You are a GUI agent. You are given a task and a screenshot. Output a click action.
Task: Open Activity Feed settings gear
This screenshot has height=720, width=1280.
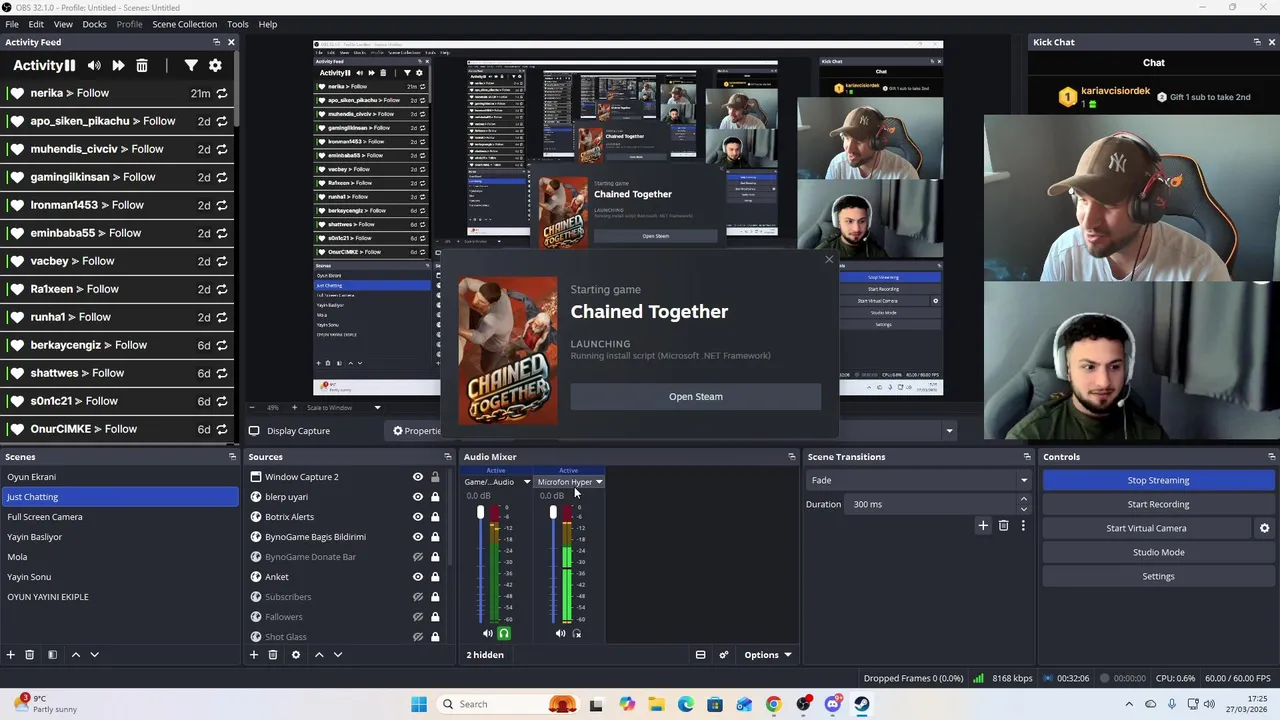click(215, 65)
